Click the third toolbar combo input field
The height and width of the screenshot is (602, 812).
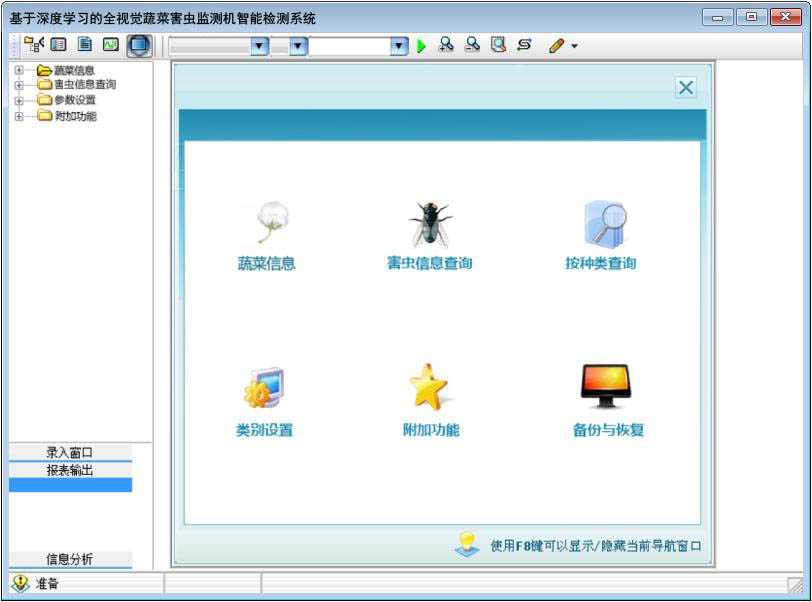pyautogui.click(x=350, y=46)
